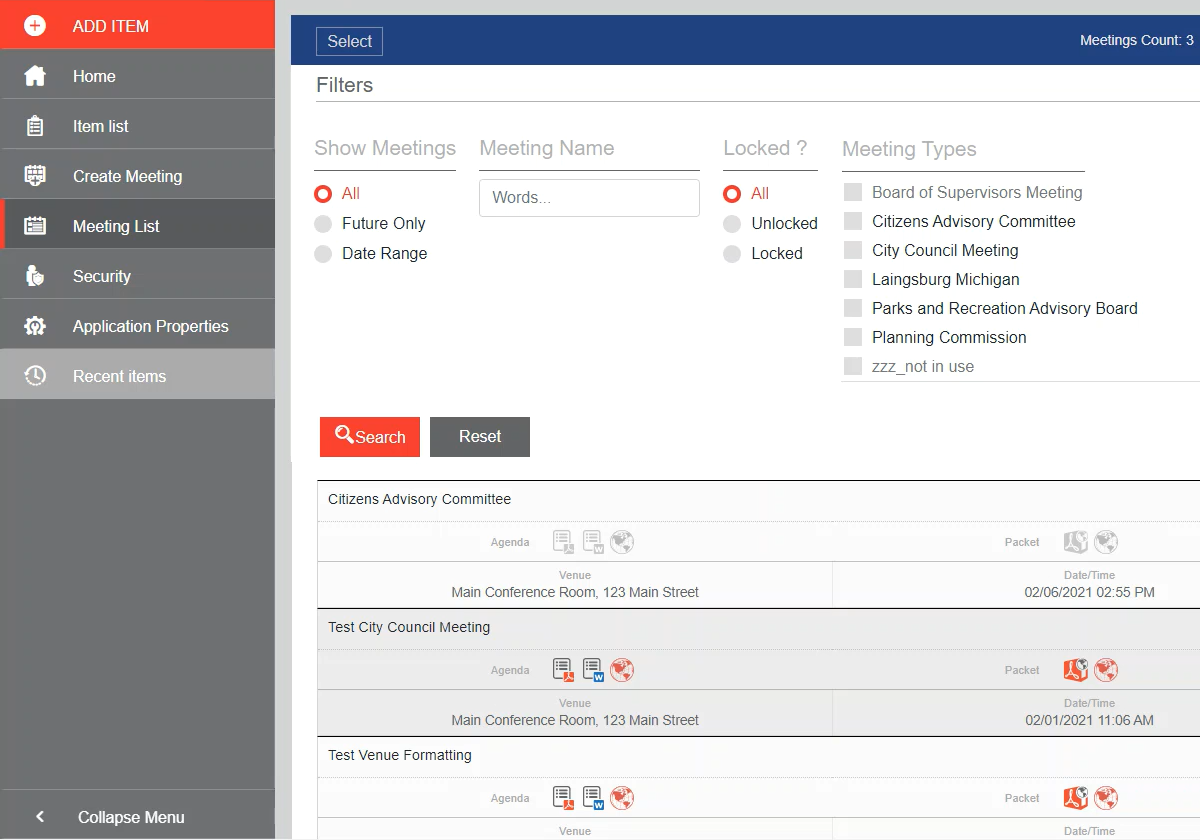Check the Board of Supervisors Meeting box
This screenshot has height=840, width=1200.
click(853, 192)
